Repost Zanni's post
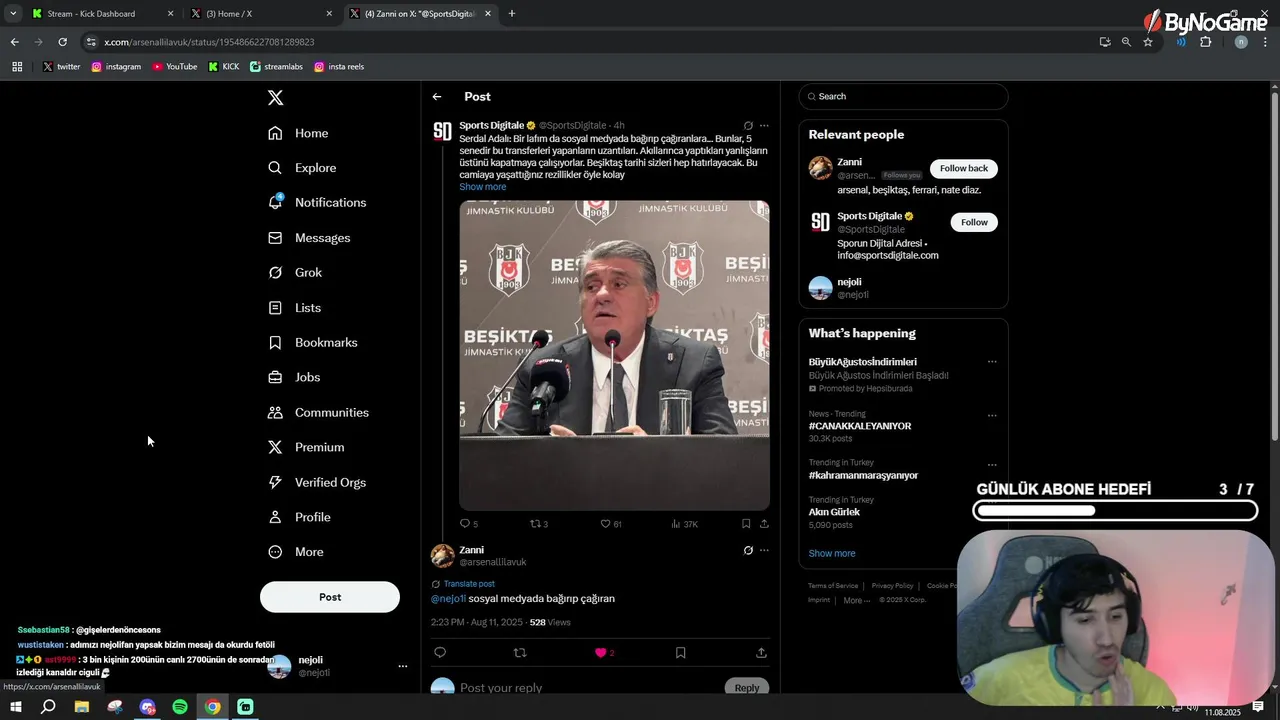Image resolution: width=1280 pixels, height=720 pixels. click(520, 653)
